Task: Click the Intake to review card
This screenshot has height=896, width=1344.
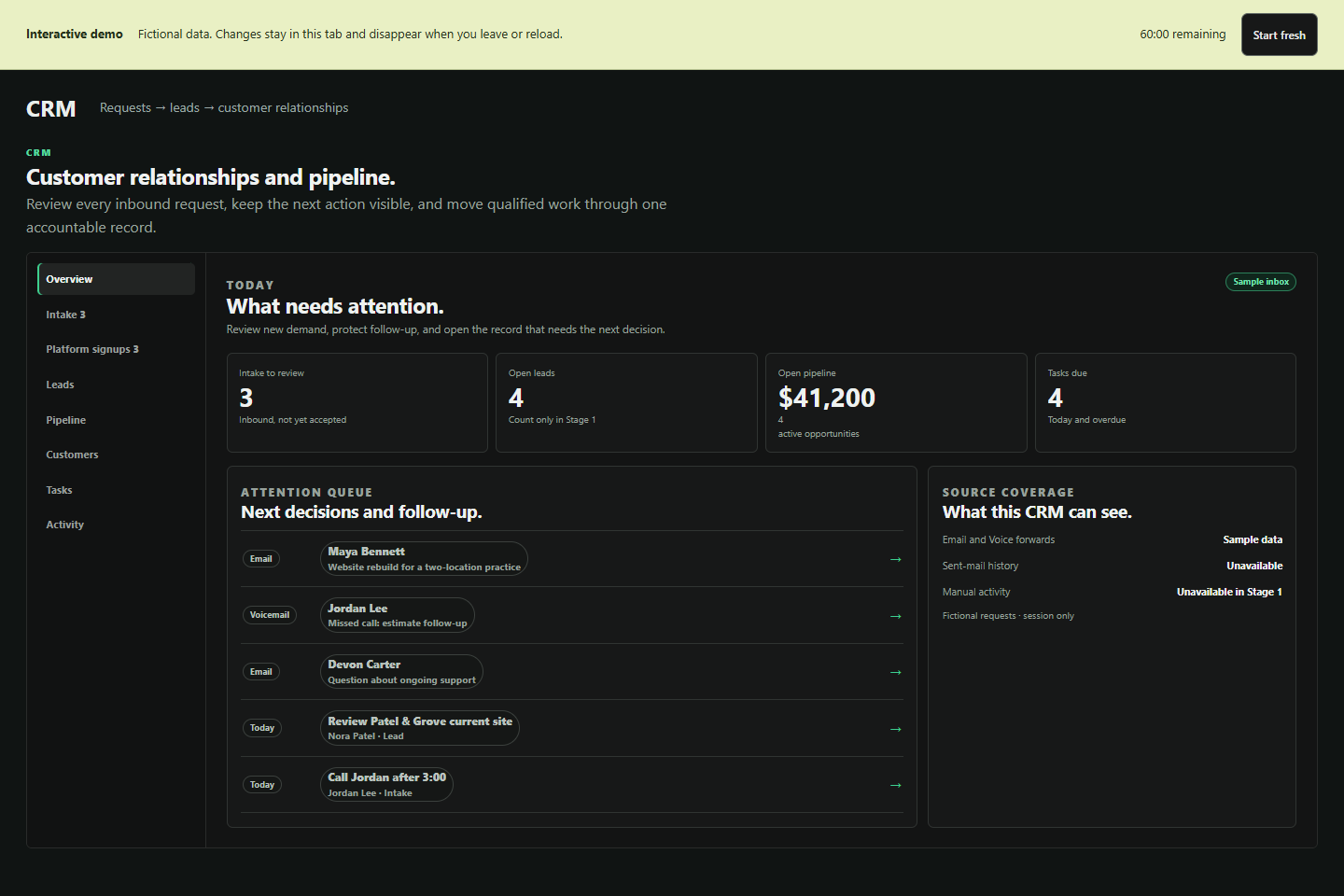Action: click(357, 402)
